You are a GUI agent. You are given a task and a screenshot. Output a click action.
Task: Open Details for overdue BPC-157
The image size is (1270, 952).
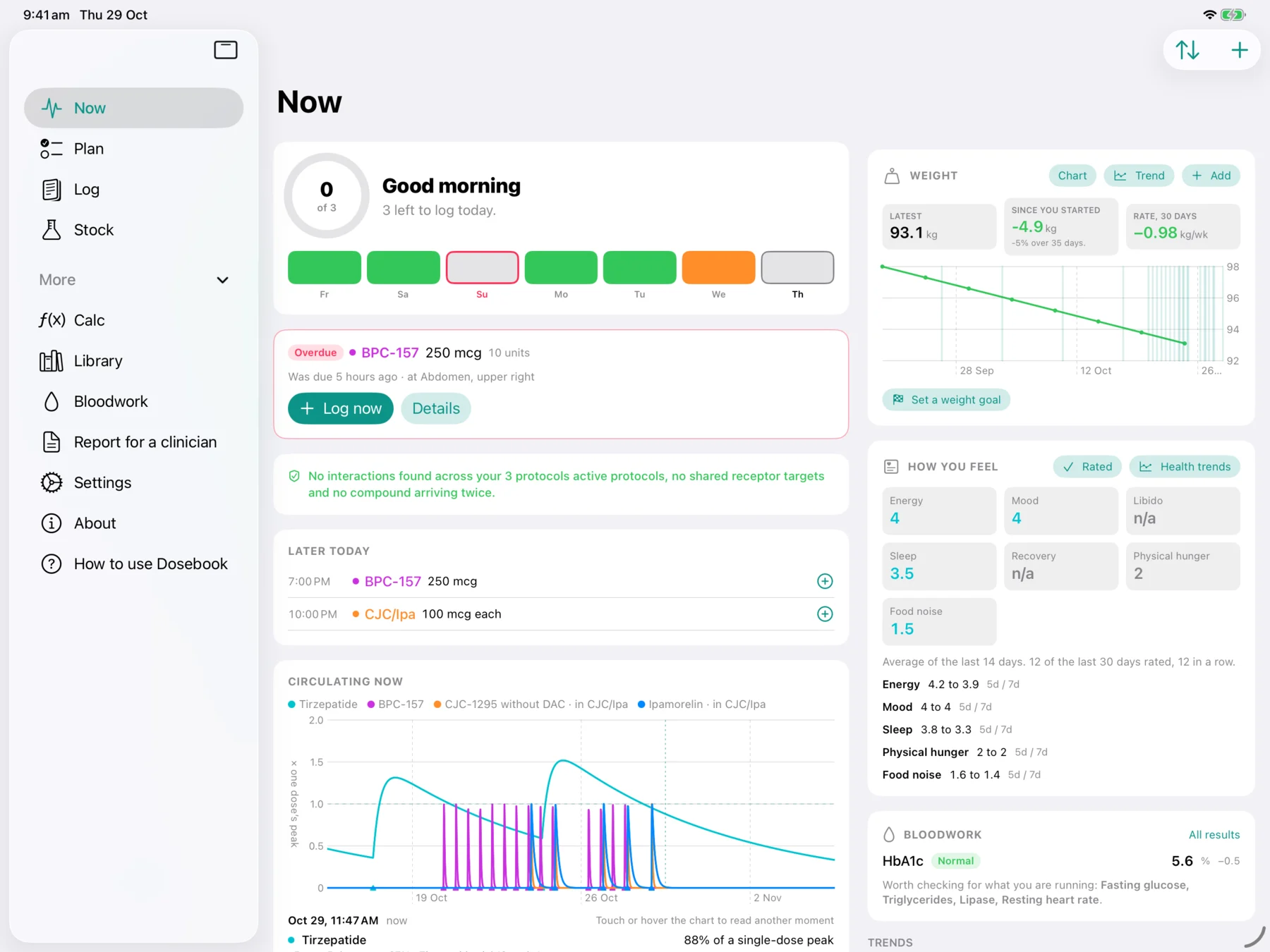tap(436, 408)
